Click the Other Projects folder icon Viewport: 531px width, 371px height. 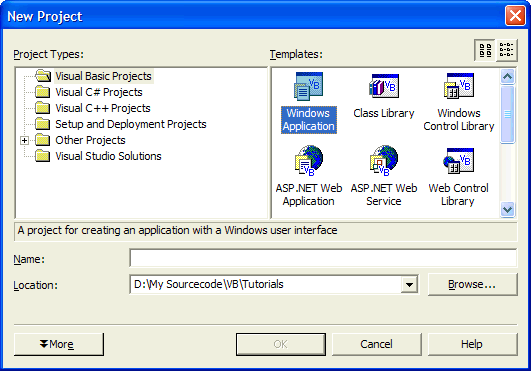(x=43, y=140)
